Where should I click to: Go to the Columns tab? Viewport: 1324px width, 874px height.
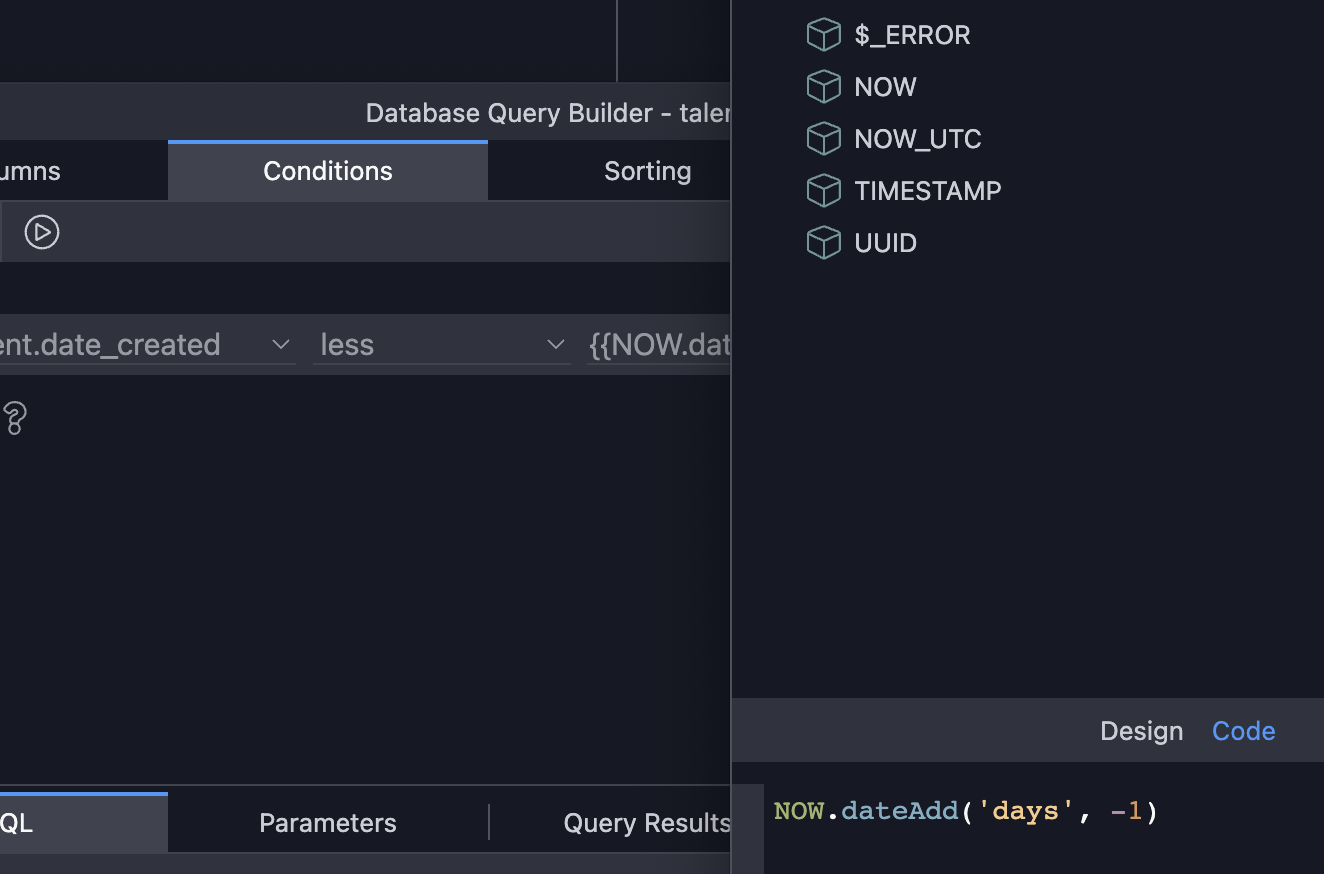pyautogui.click(x=83, y=171)
